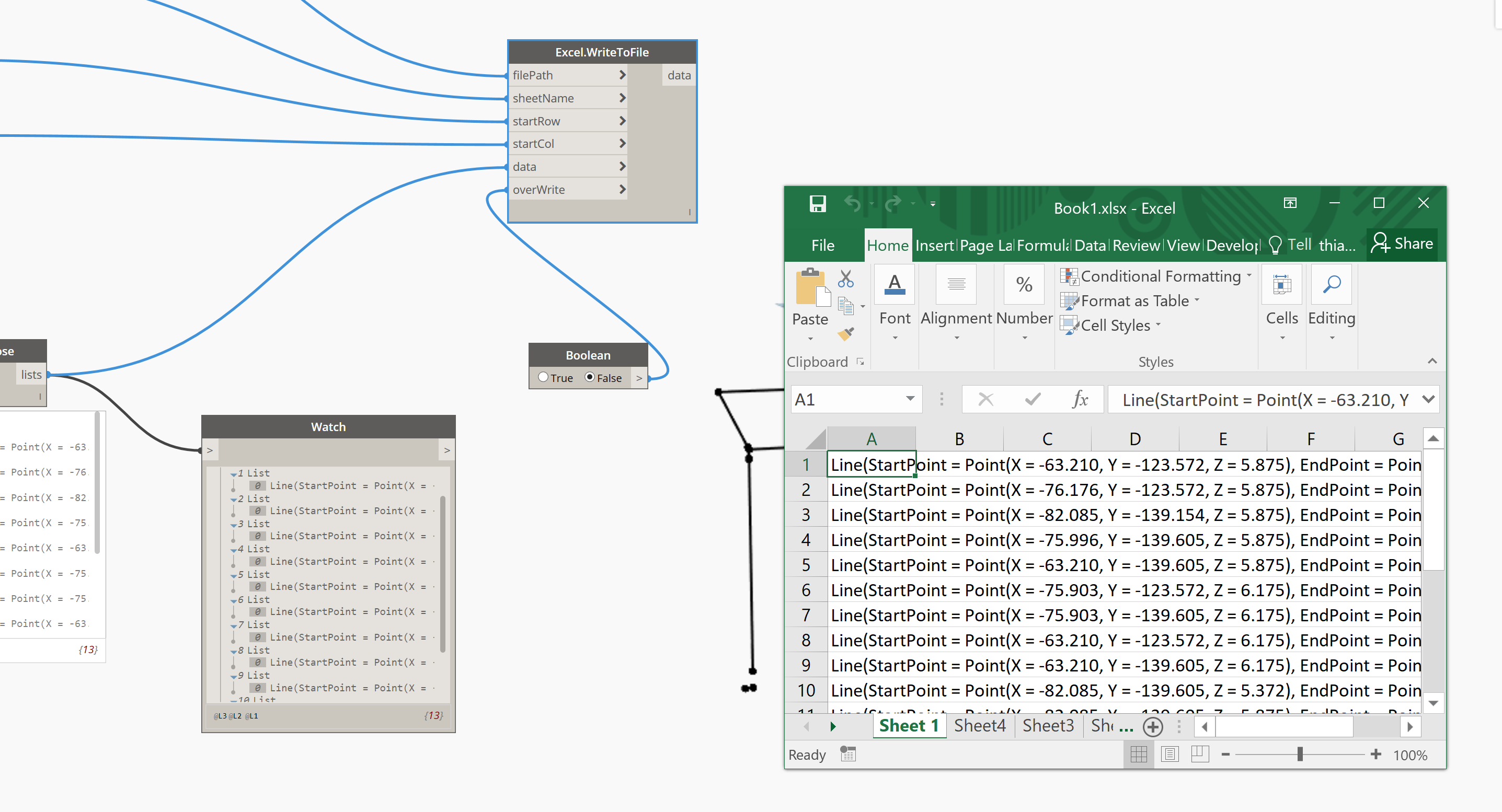Expand Conditional Formatting dropdown
Screen dimensions: 1502x812
pyautogui.click(x=1249, y=276)
